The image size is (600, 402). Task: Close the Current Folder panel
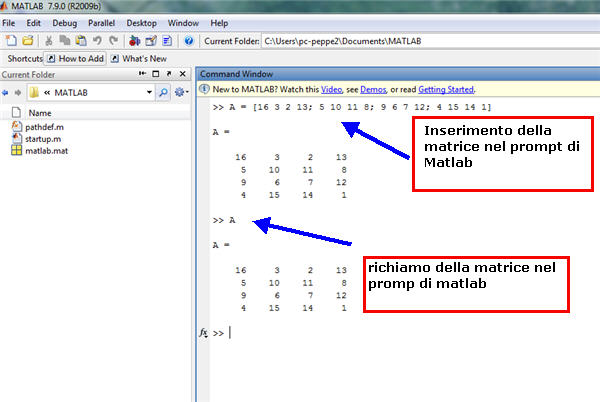[x=183, y=74]
